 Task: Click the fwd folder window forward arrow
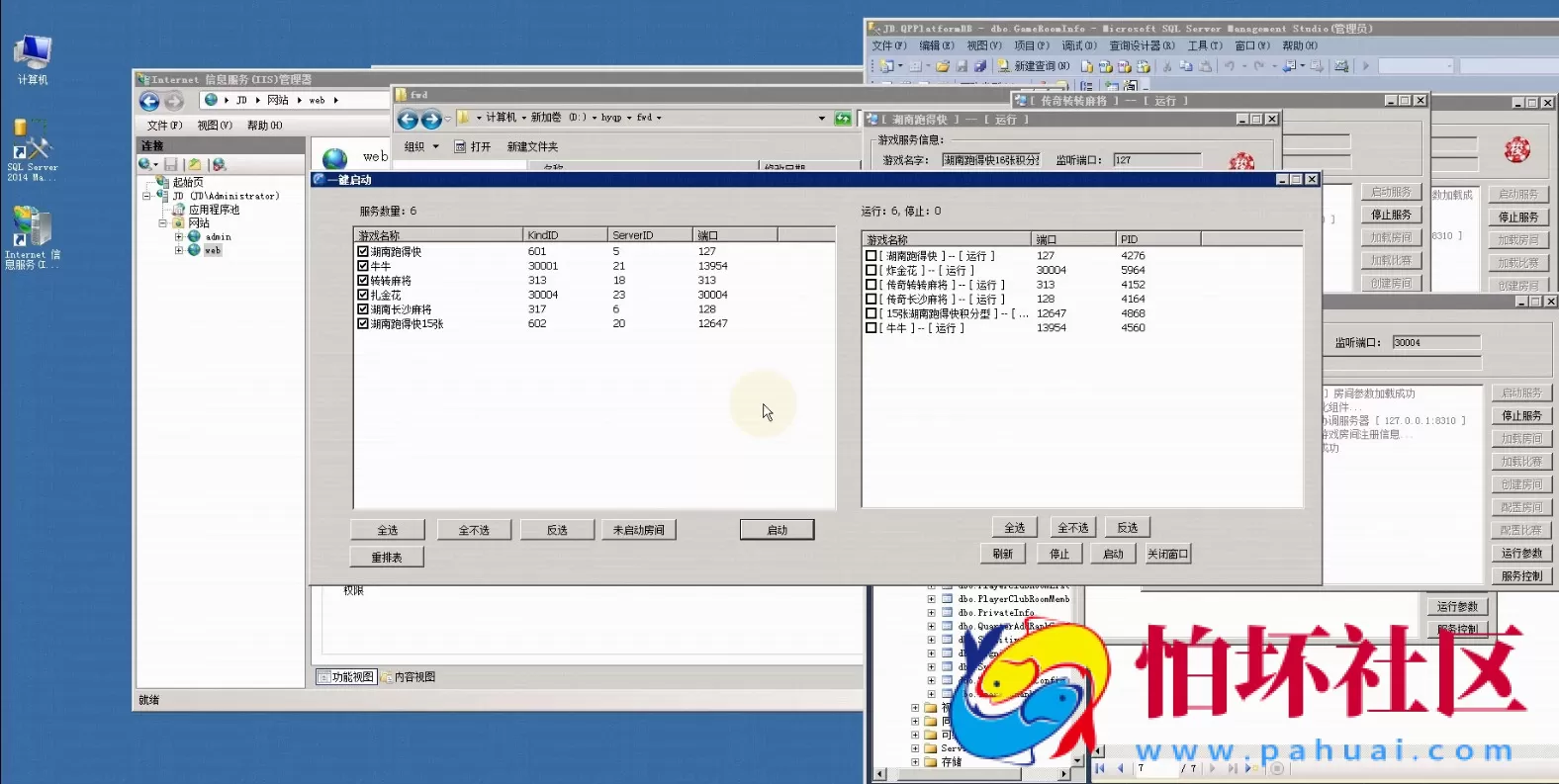coord(431,120)
